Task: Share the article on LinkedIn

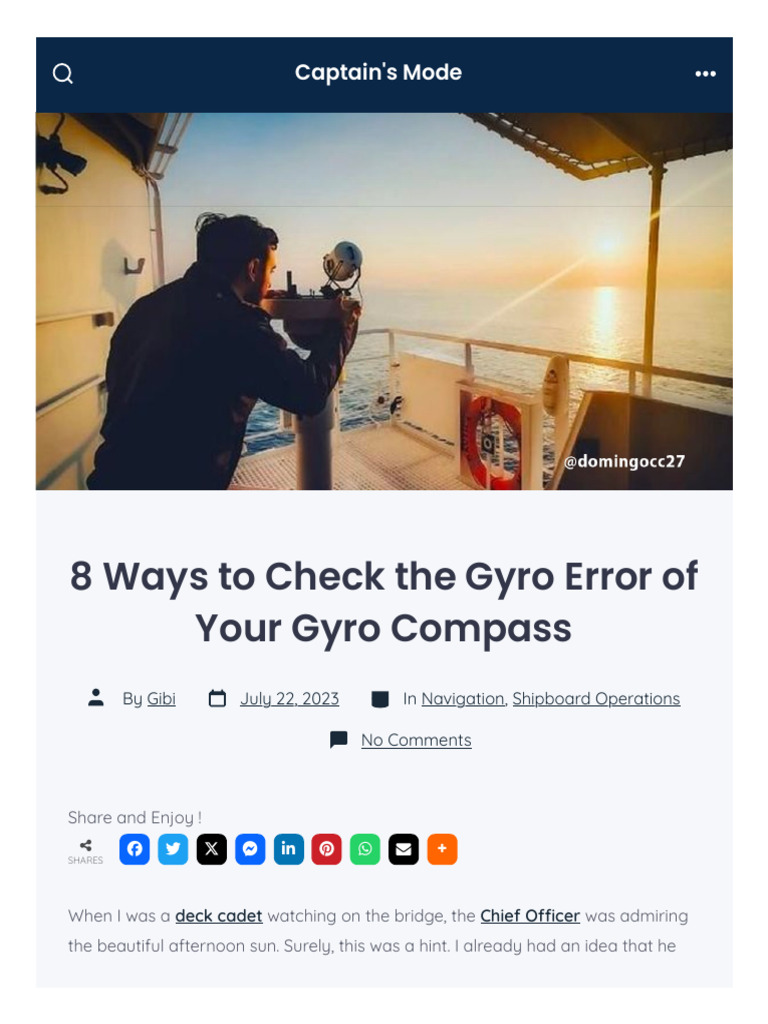Action: tap(289, 848)
